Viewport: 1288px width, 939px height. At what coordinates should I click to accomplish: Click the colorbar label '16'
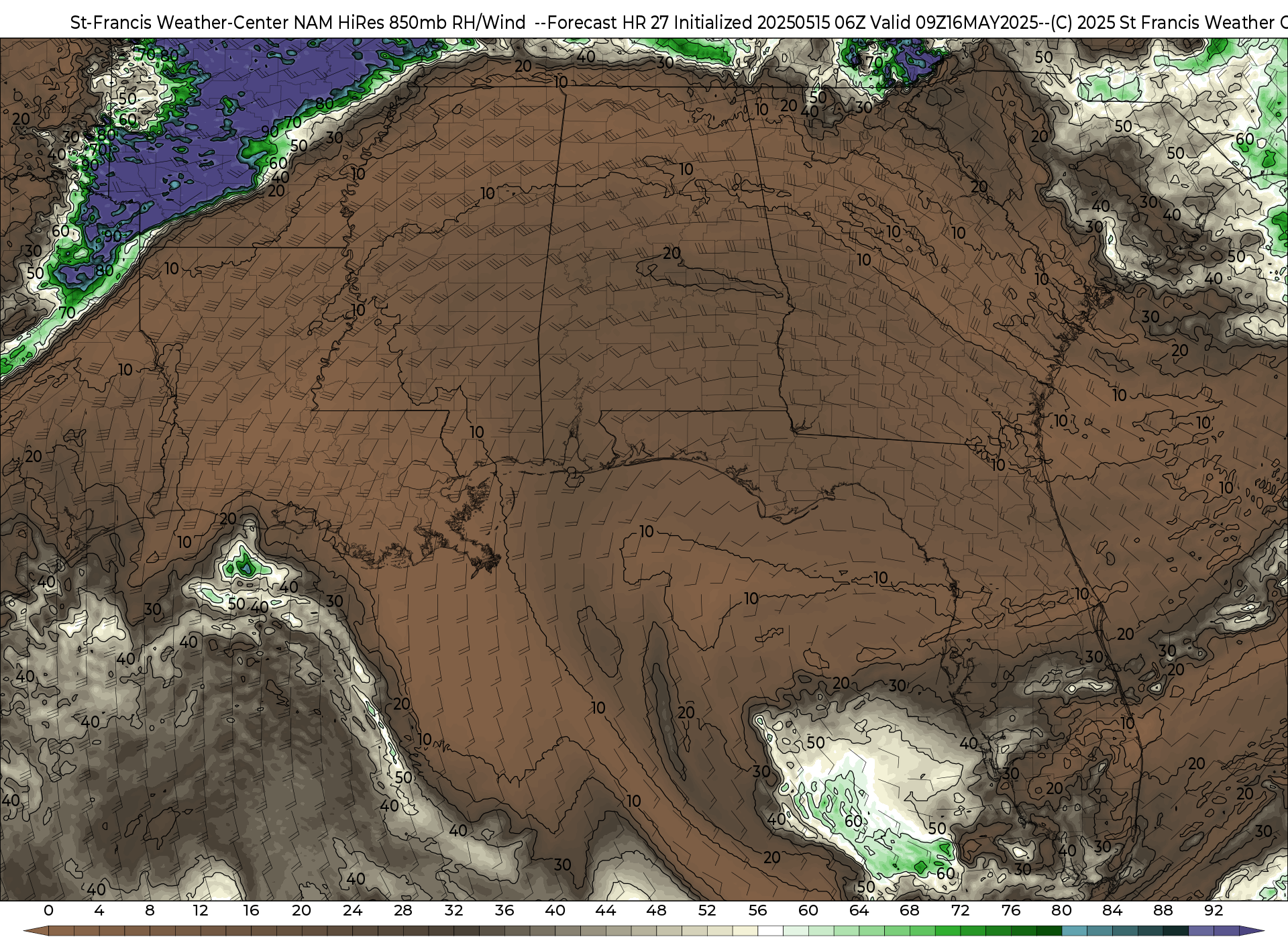tap(251, 911)
